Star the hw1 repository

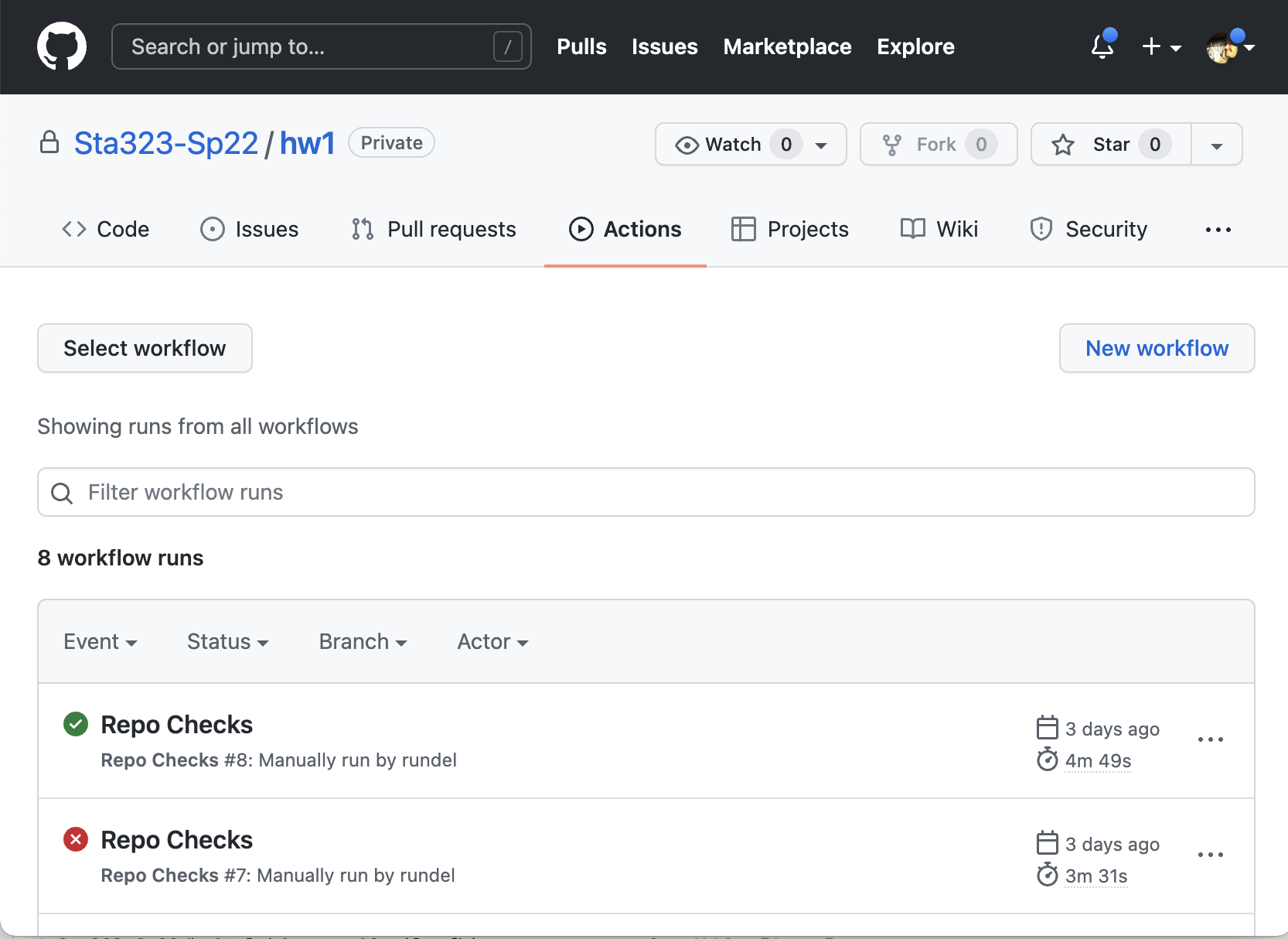coord(1109,144)
